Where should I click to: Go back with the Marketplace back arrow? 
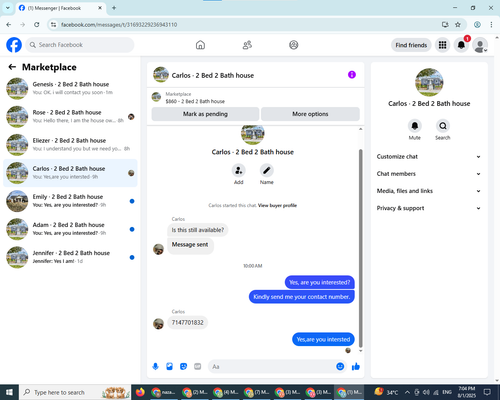click(12, 67)
